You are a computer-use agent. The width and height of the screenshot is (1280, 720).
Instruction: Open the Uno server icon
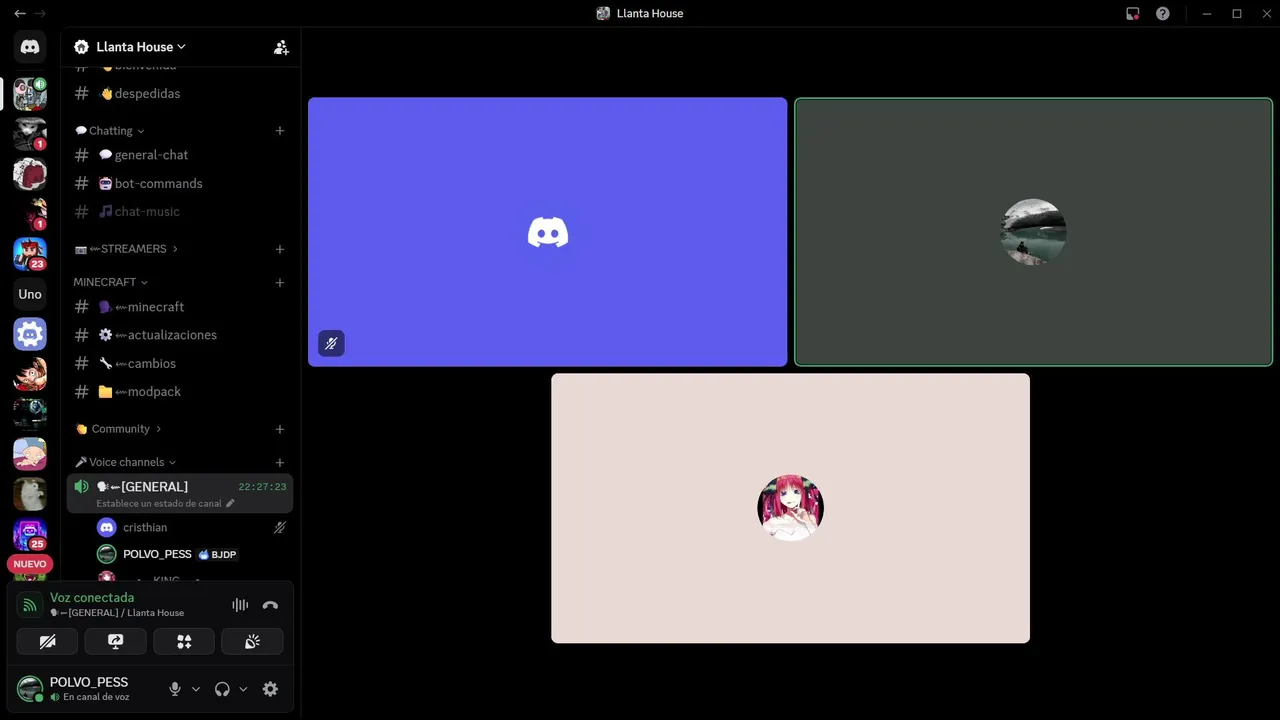pyautogui.click(x=30, y=294)
